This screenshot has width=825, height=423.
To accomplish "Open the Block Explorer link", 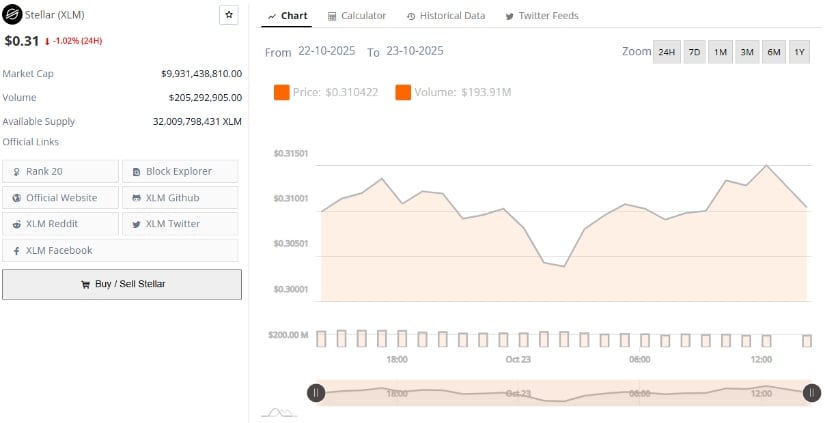I will point(180,171).
